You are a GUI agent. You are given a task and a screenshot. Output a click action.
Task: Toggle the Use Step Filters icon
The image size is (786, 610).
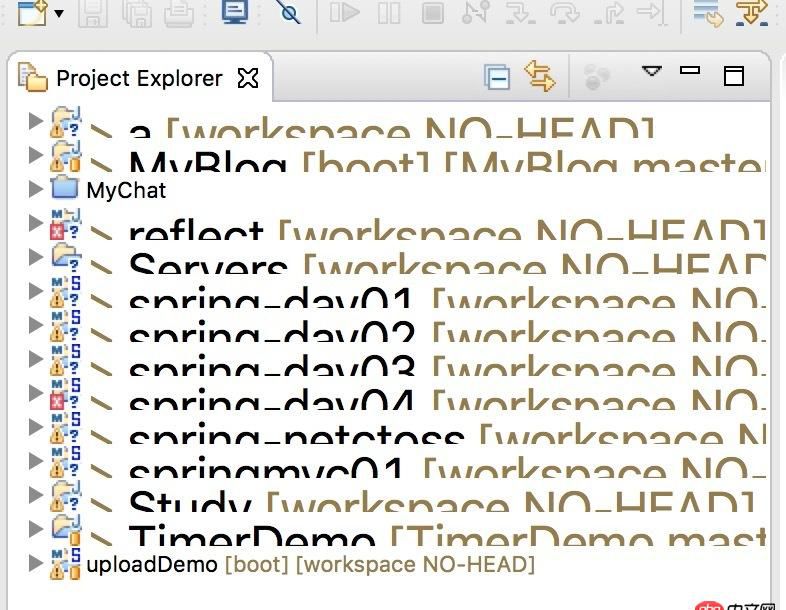tap(751, 13)
